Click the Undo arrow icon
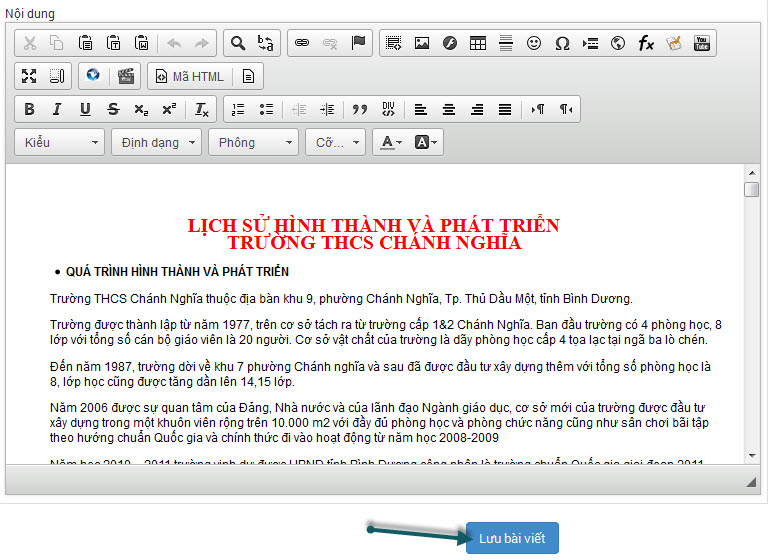 [x=174, y=43]
